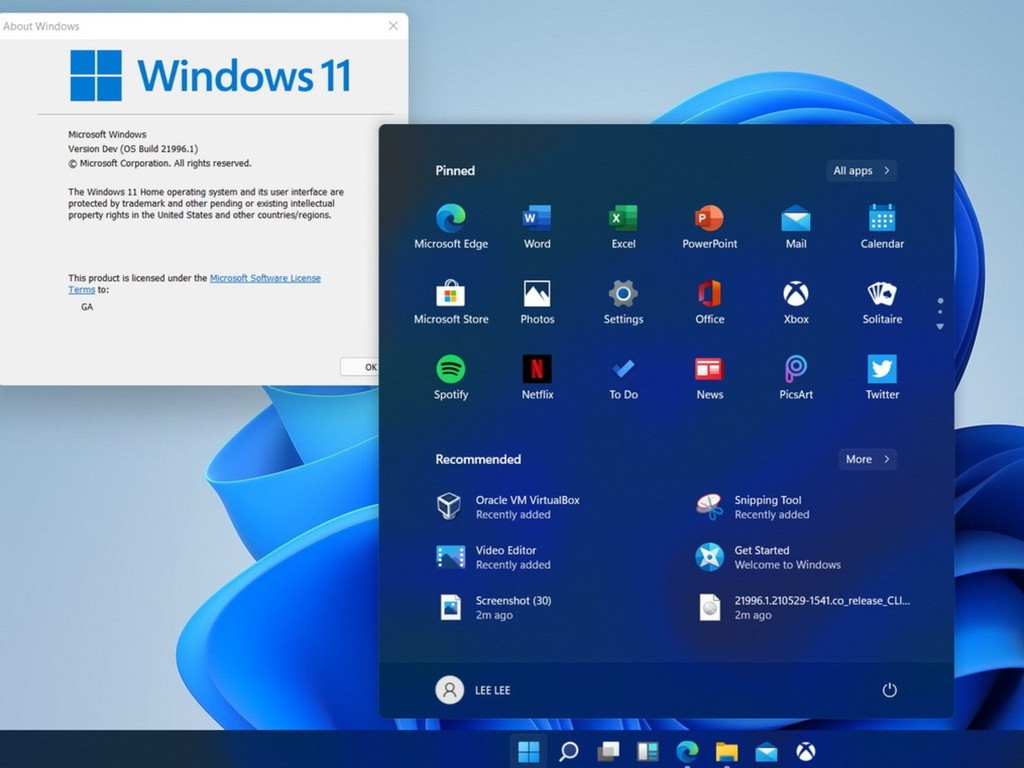Viewport: 1024px width, 768px height.
Task: Open the pinned Mail app
Action: coord(795,226)
